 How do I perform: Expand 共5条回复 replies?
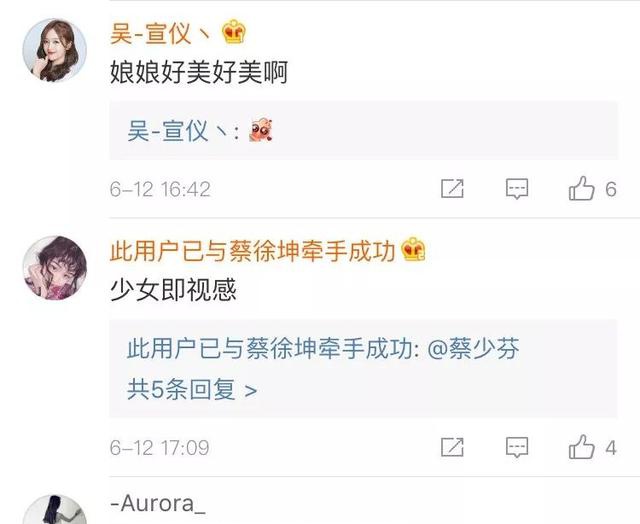click(x=192, y=389)
